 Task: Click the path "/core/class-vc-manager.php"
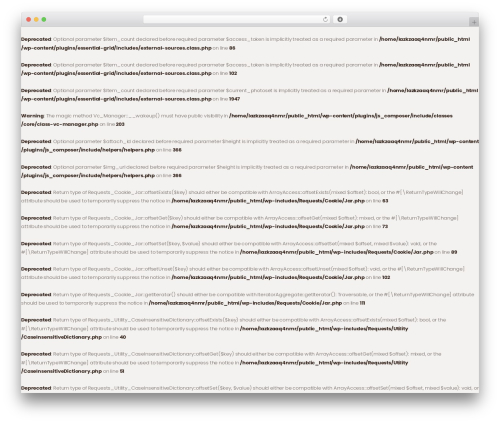(60, 124)
